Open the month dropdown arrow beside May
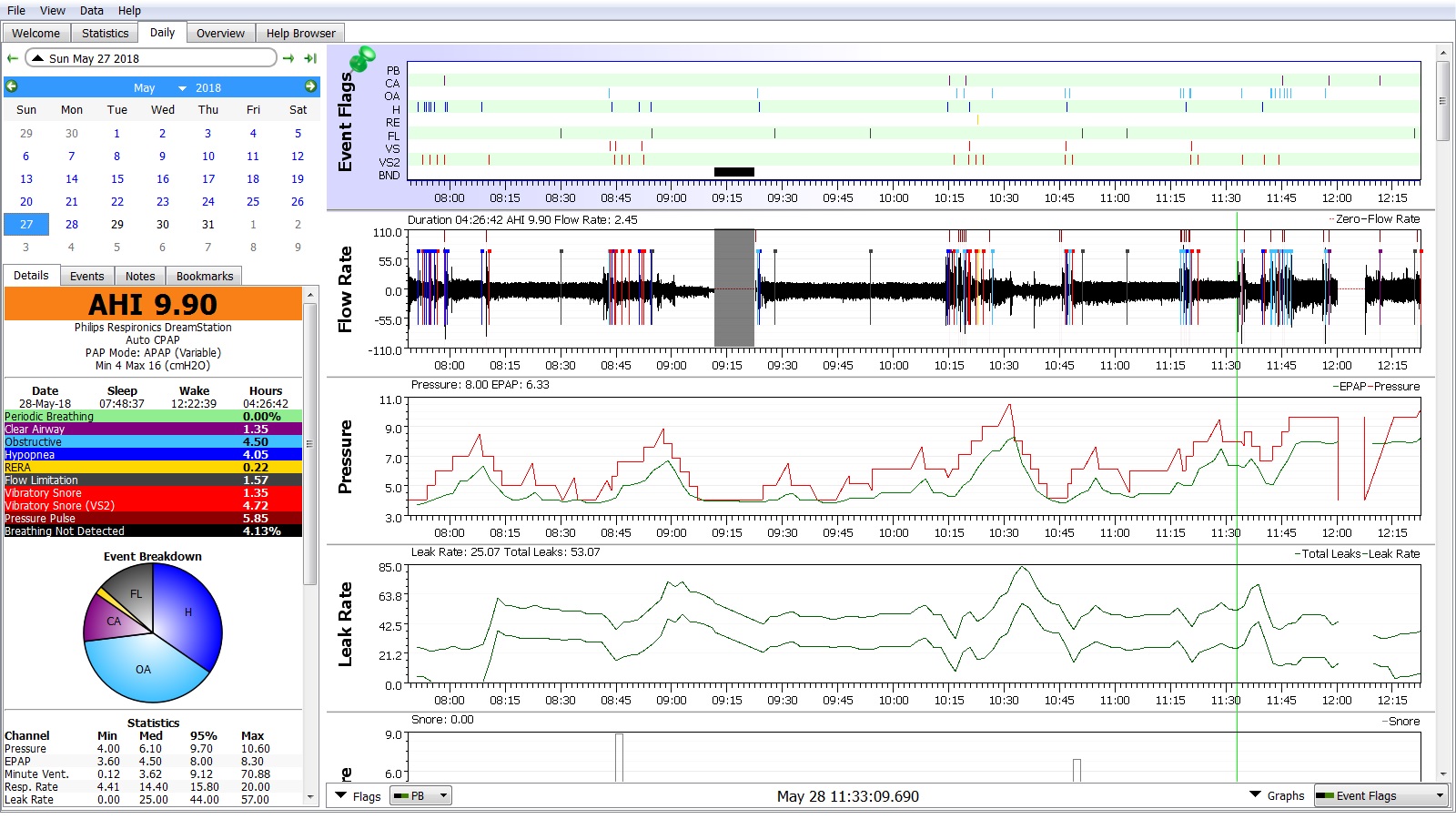The image size is (1456, 819). [x=182, y=88]
